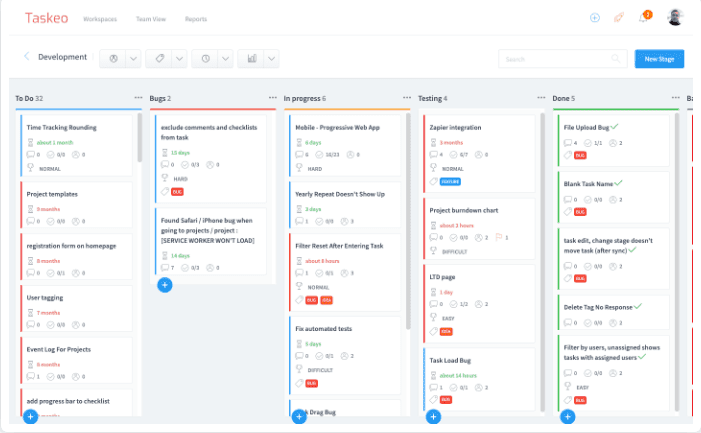Screen dimensions: 701x433
Task: Open the Workspaces menu
Action: [x=99, y=19]
